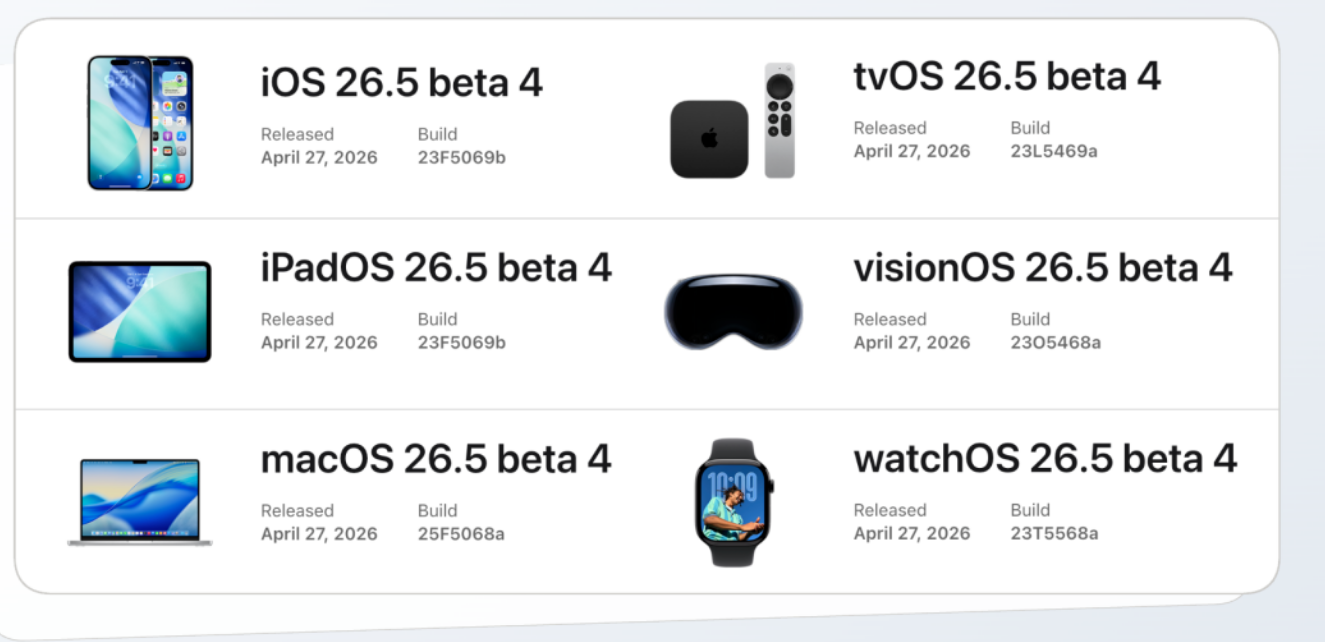Click the iPhone device icon
The height and width of the screenshot is (642, 1325).
[x=140, y=122]
